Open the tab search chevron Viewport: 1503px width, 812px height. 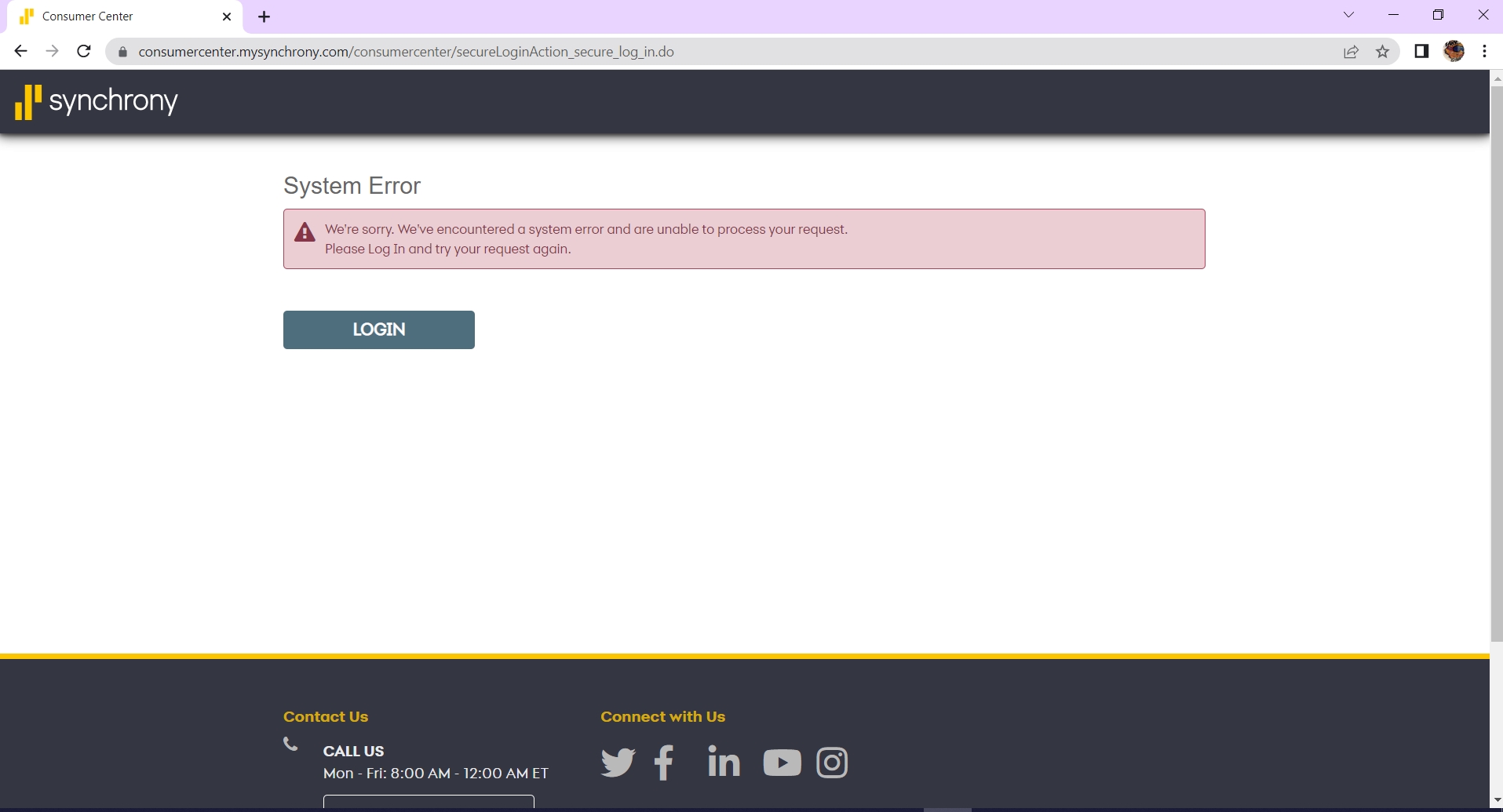click(1348, 14)
